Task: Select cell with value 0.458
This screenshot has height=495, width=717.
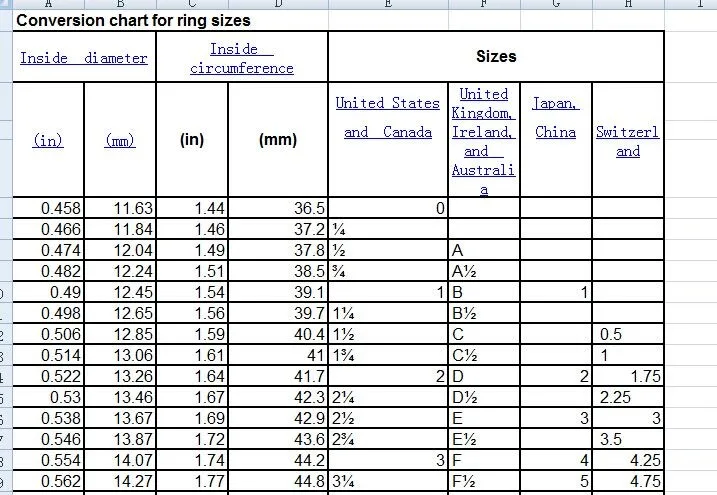Action: (48, 208)
